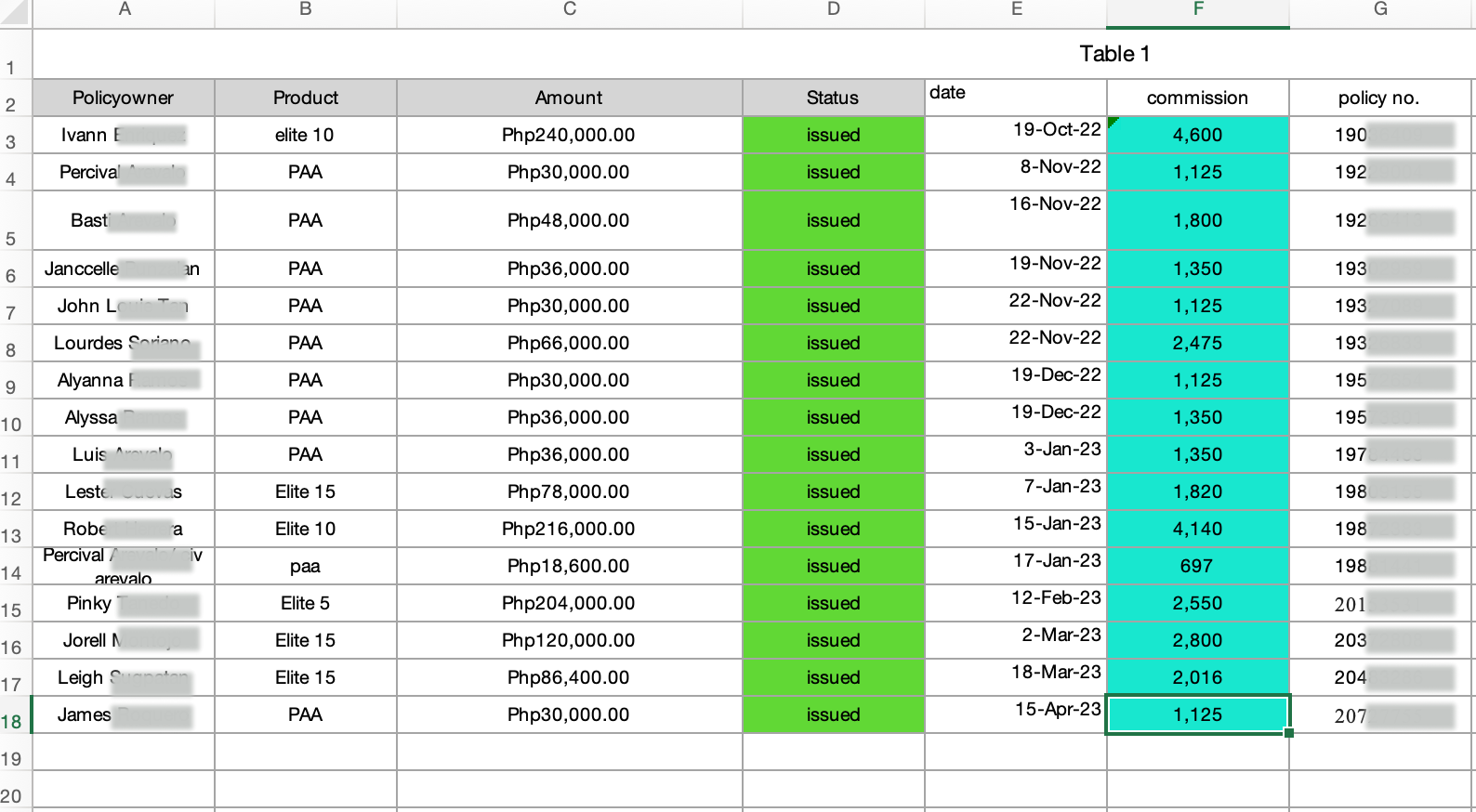Click the Php86,400.00 amount cell
The width and height of the screenshot is (1476, 812).
[x=569, y=677]
